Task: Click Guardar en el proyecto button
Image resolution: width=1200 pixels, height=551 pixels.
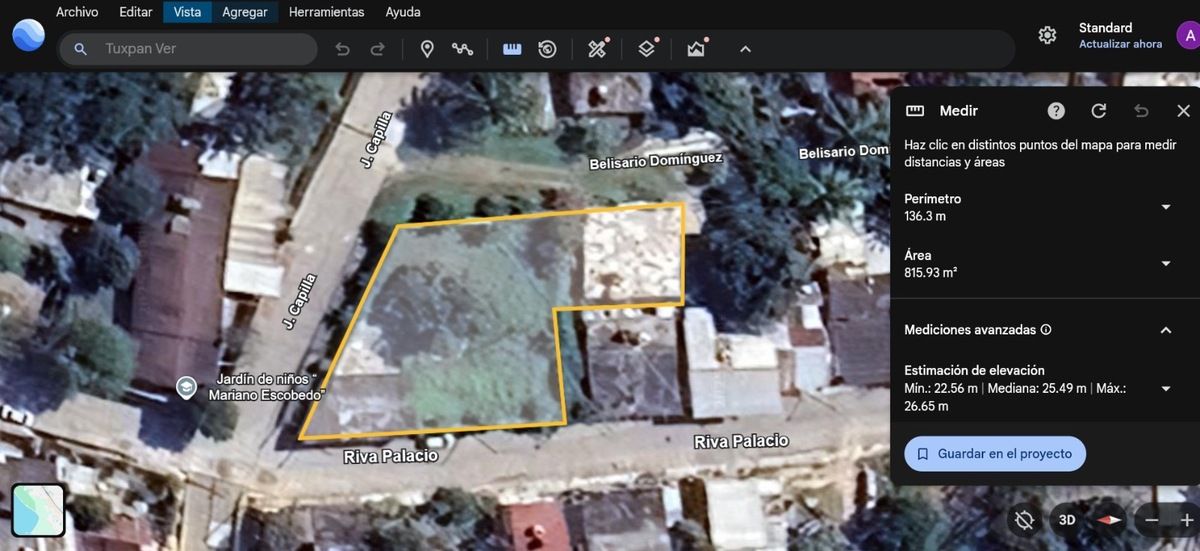Action: click(995, 454)
